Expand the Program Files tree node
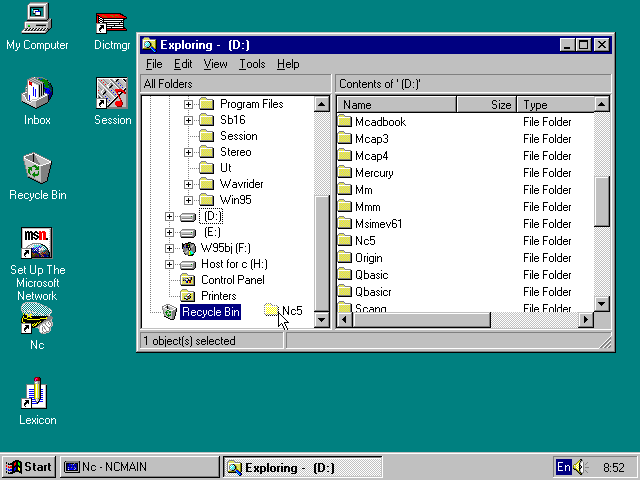 (x=188, y=104)
